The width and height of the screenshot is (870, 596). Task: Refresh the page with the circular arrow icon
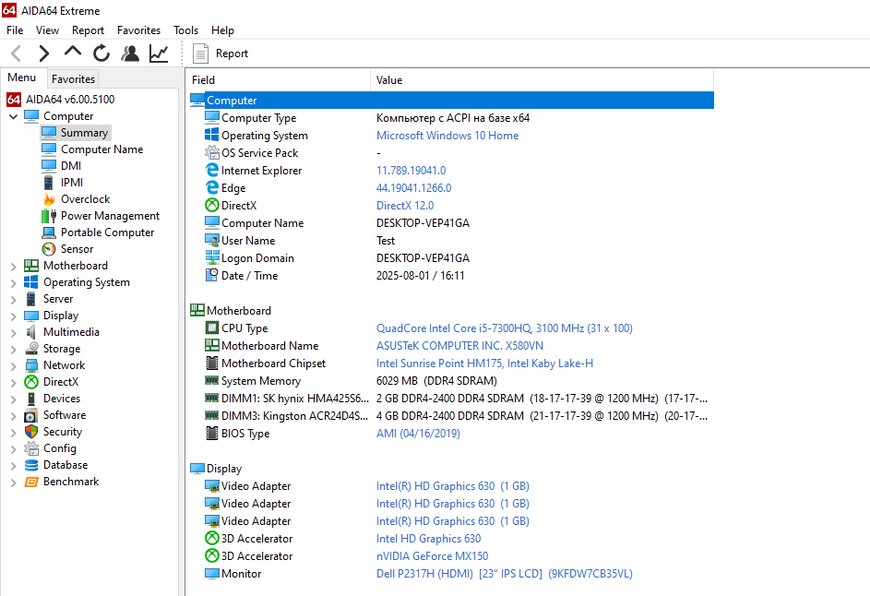(101, 53)
